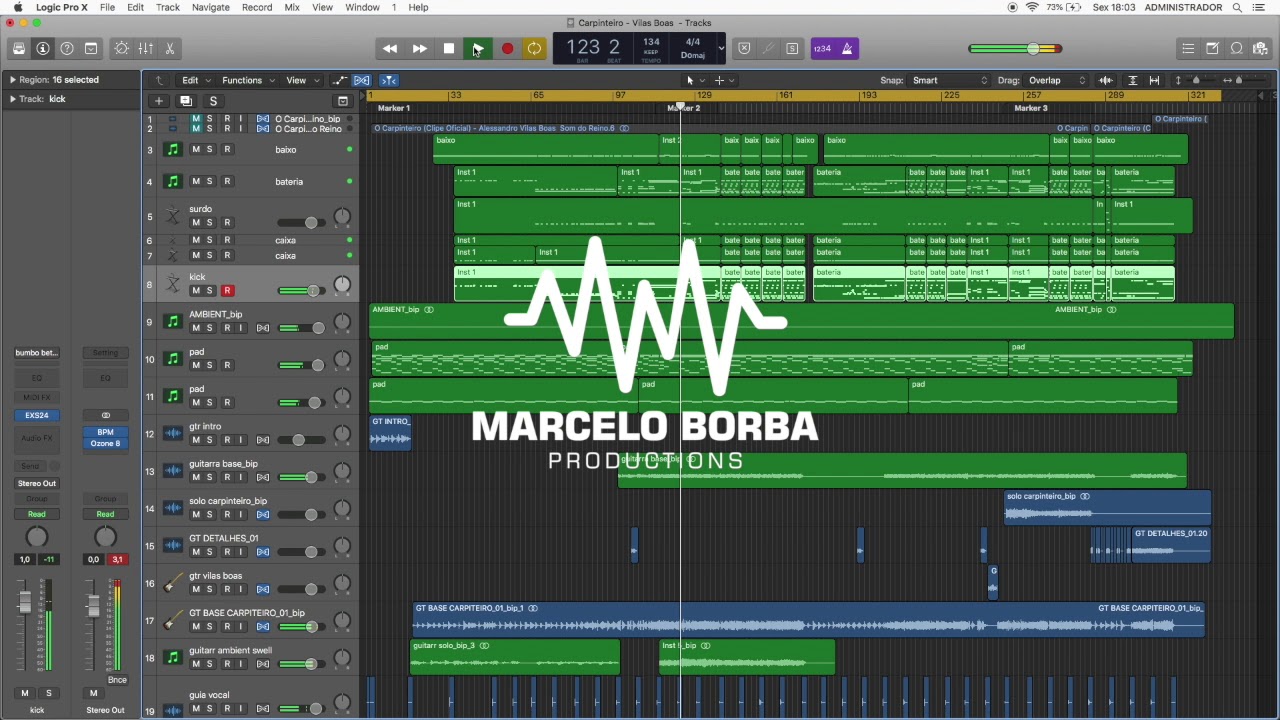This screenshot has height=720, width=1280.
Task: Open the Track menu
Action: pos(168,7)
